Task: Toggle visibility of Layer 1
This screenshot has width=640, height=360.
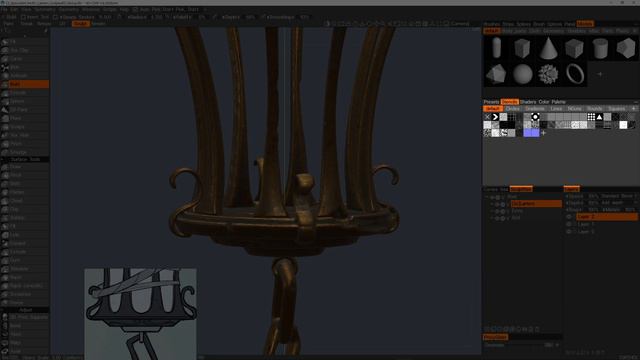Action: 569,224
